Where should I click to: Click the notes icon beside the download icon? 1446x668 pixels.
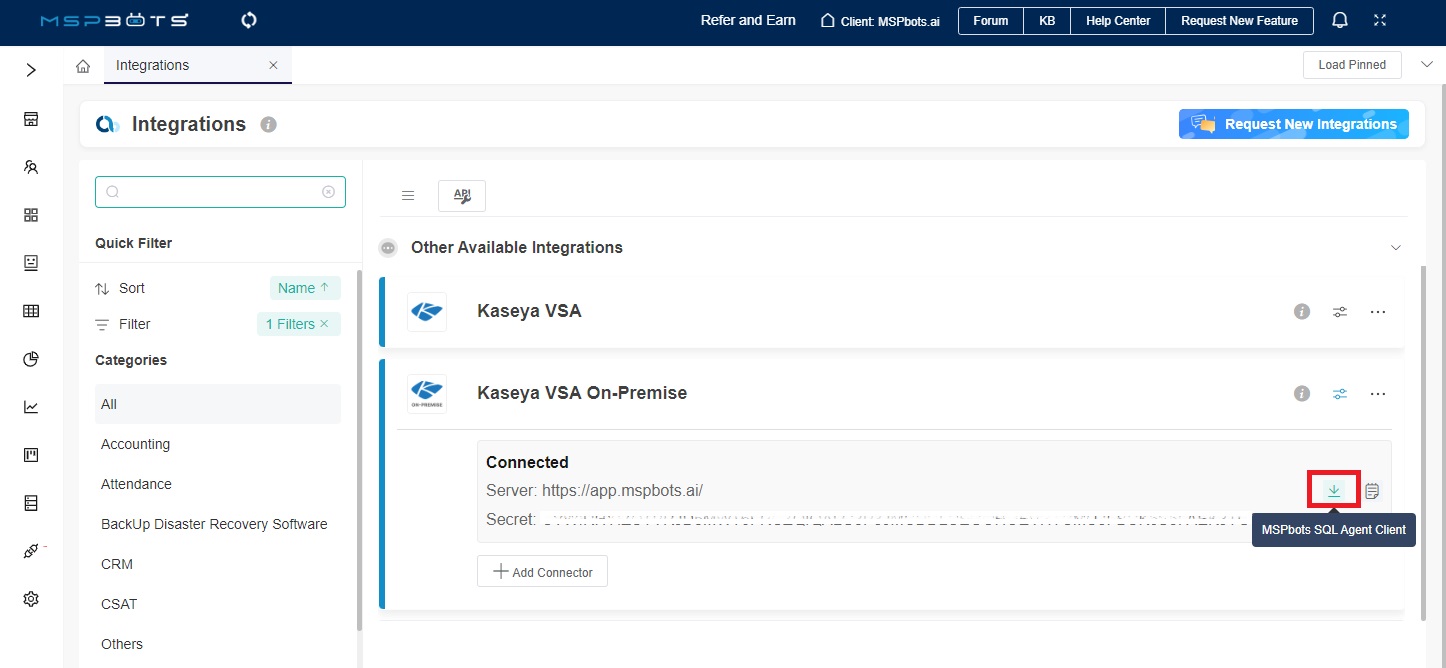point(1372,491)
